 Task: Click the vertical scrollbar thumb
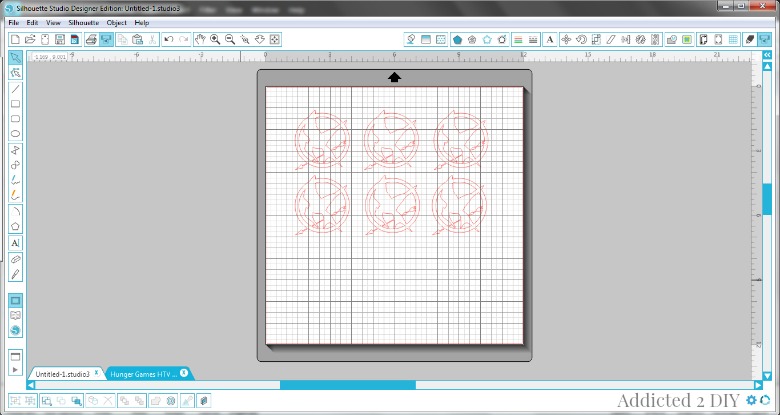click(767, 199)
